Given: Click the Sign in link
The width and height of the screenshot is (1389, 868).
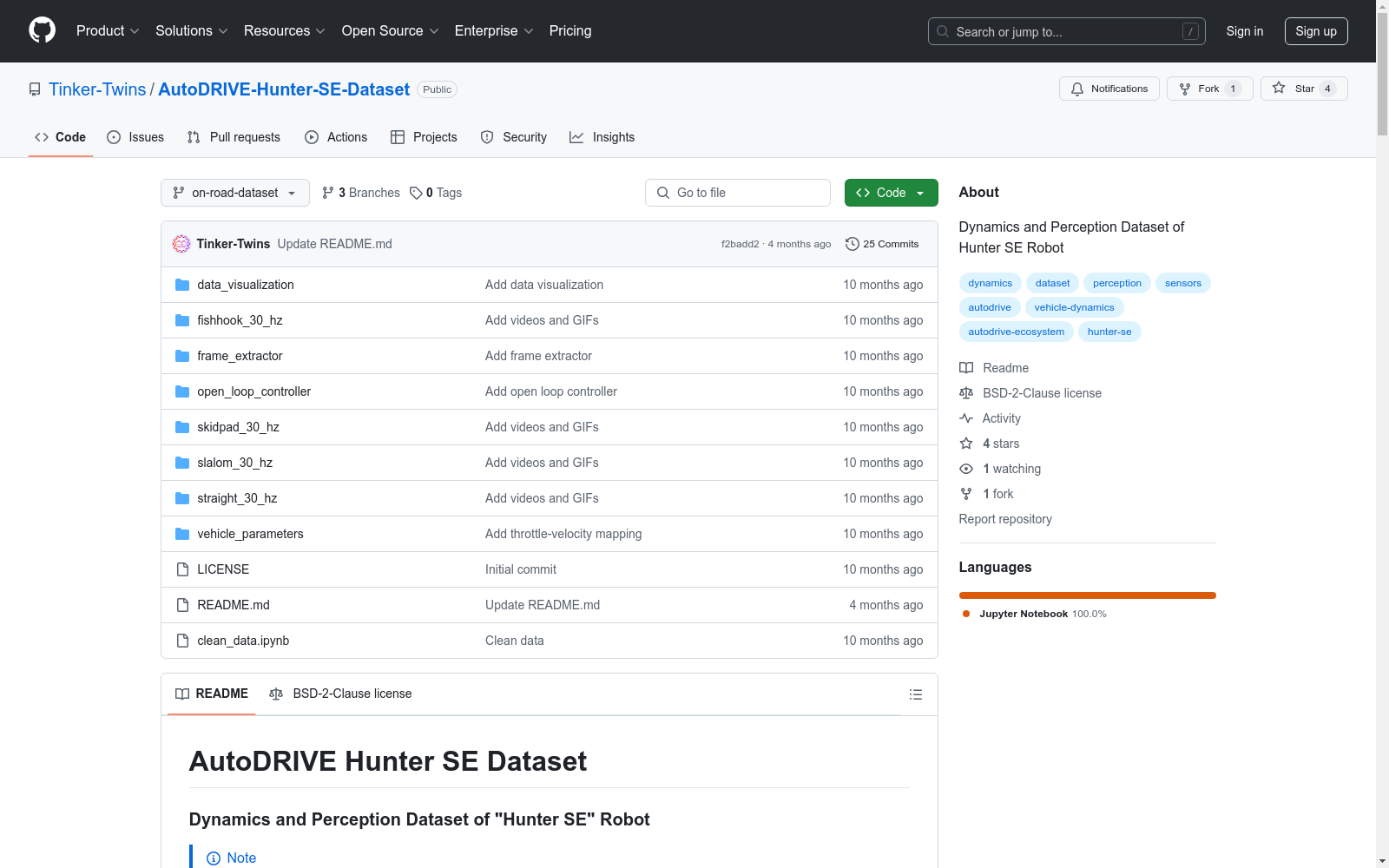Looking at the screenshot, I should point(1245,31).
